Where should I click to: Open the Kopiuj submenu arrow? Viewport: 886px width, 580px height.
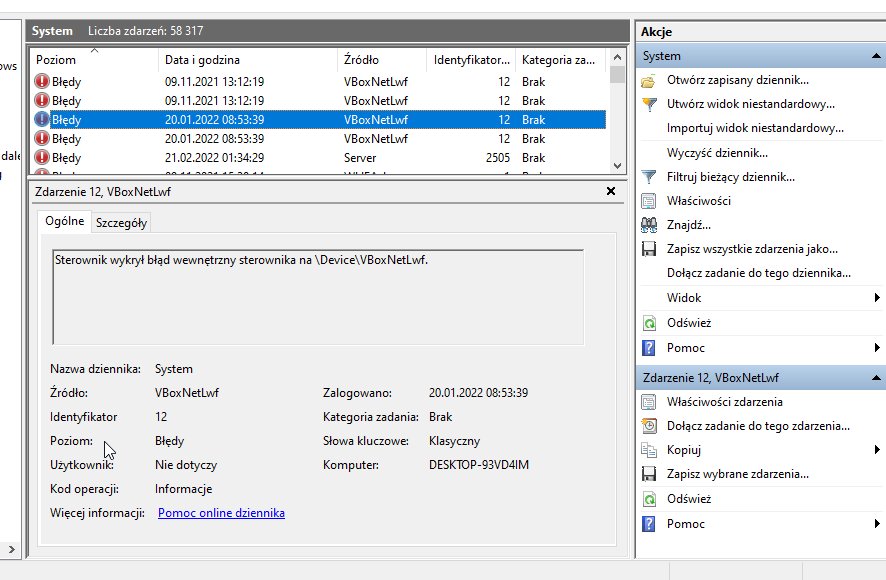coord(877,450)
